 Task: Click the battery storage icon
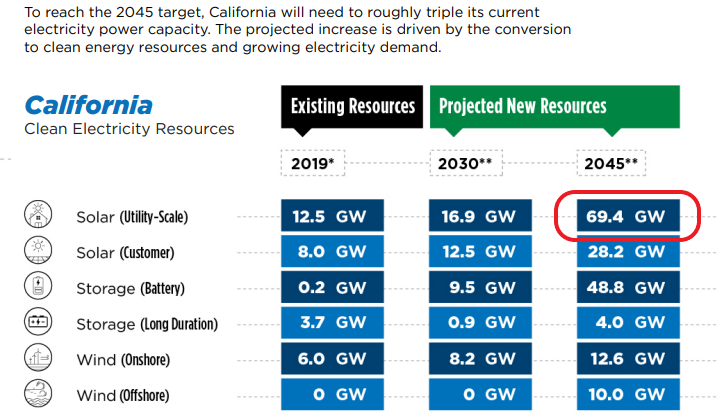pos(38,286)
